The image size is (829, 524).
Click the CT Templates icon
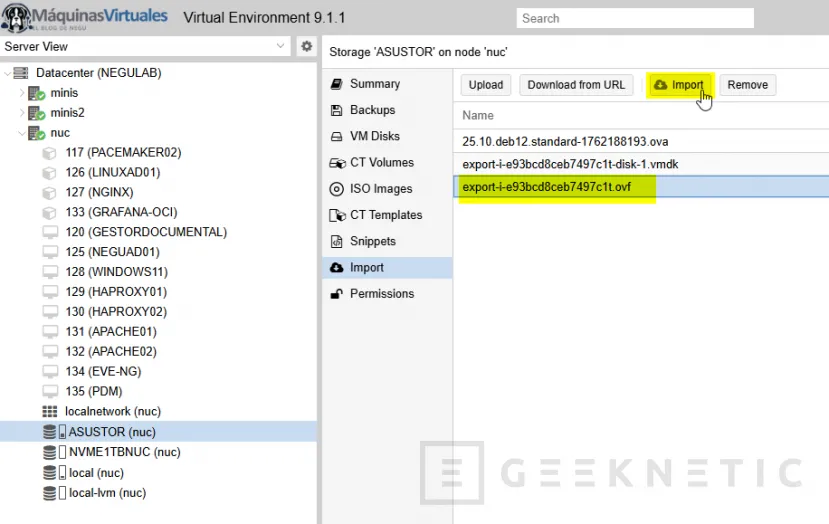pyautogui.click(x=337, y=215)
